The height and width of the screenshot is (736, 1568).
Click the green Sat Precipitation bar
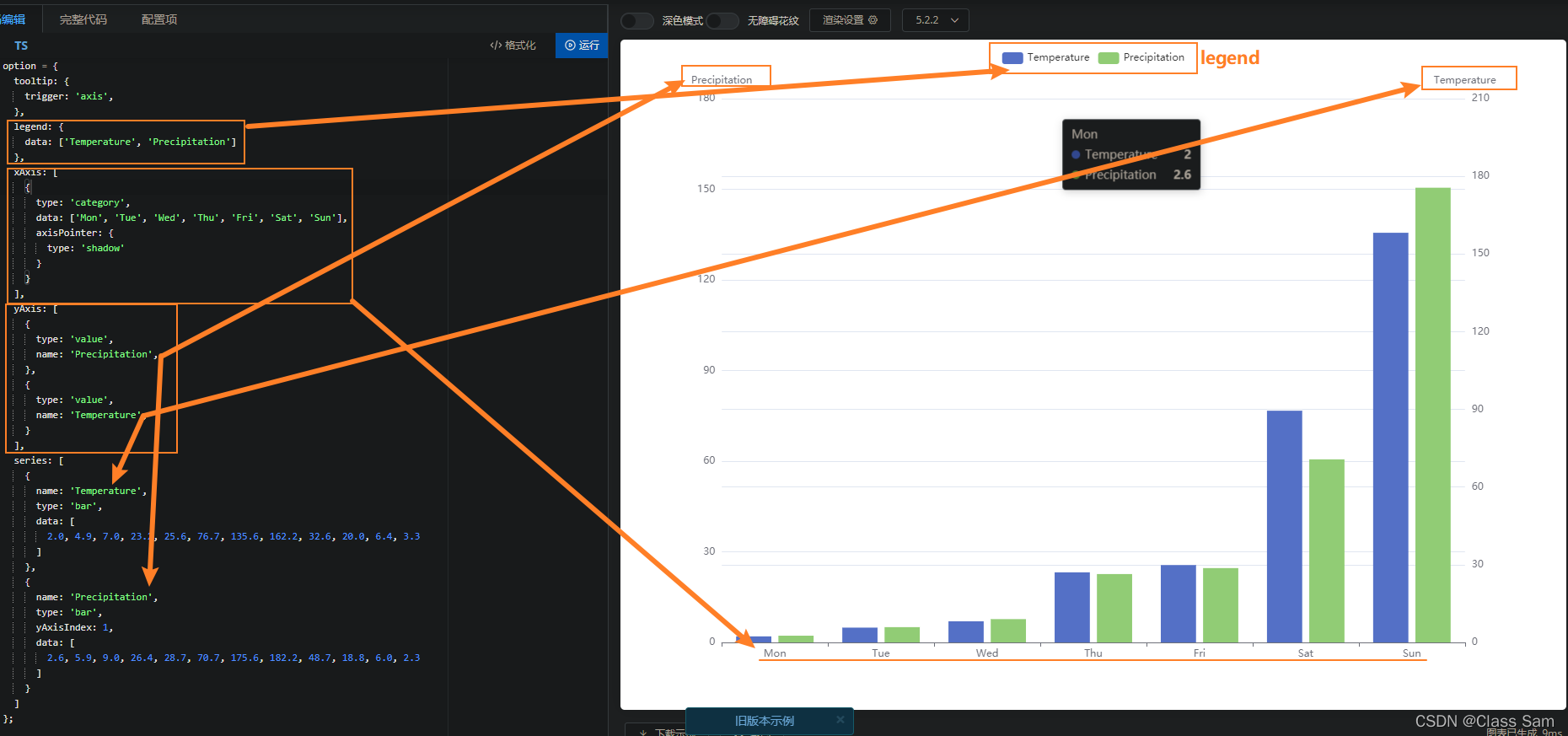pos(1326,551)
